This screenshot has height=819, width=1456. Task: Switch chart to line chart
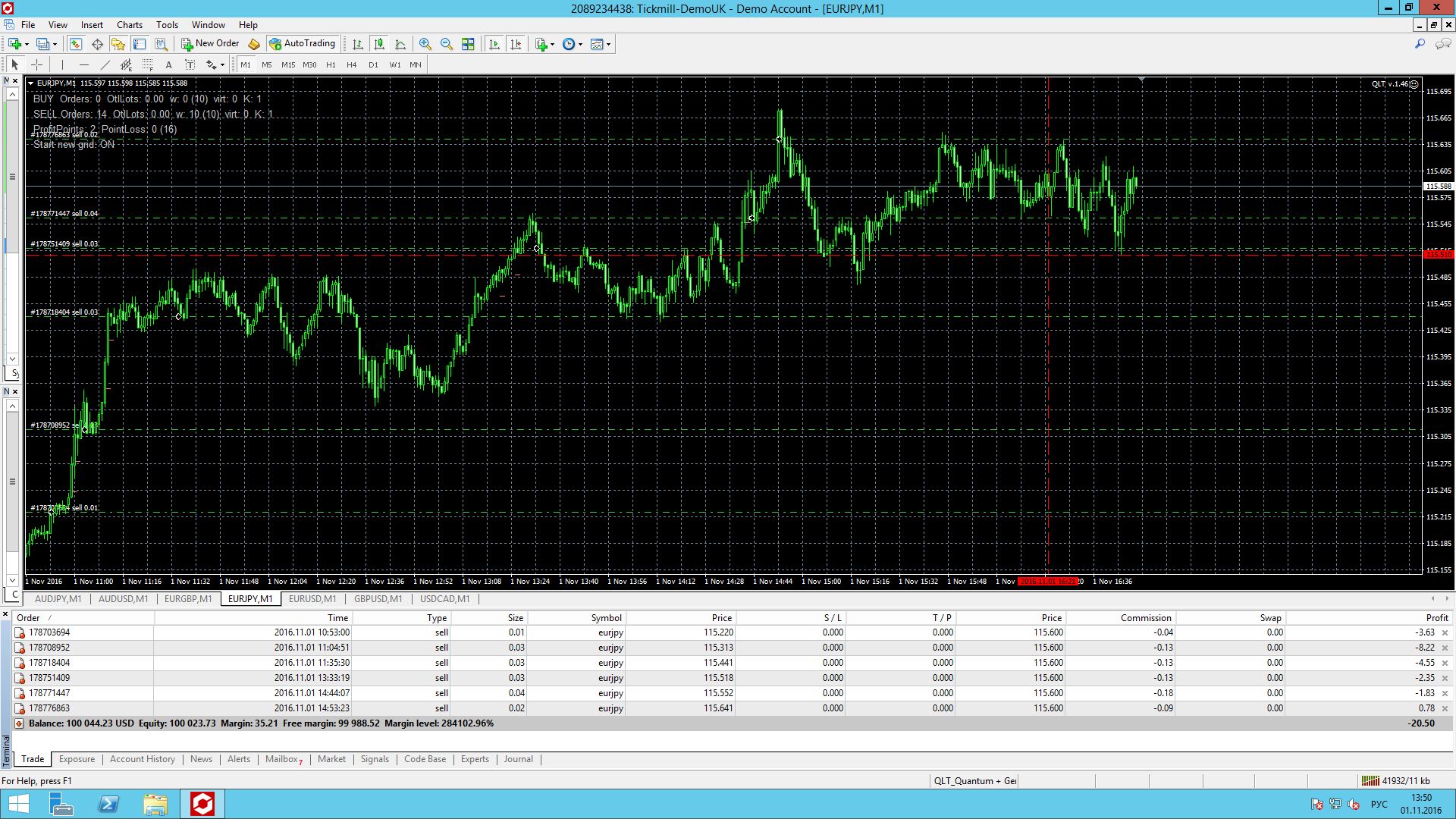400,44
